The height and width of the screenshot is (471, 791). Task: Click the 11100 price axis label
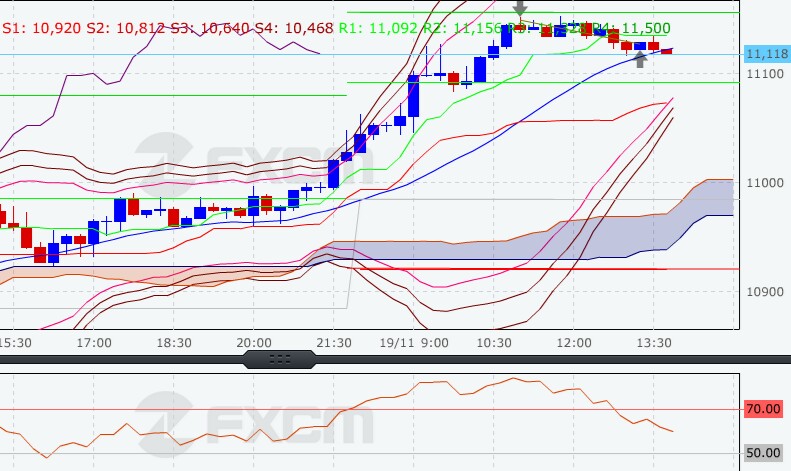point(765,74)
